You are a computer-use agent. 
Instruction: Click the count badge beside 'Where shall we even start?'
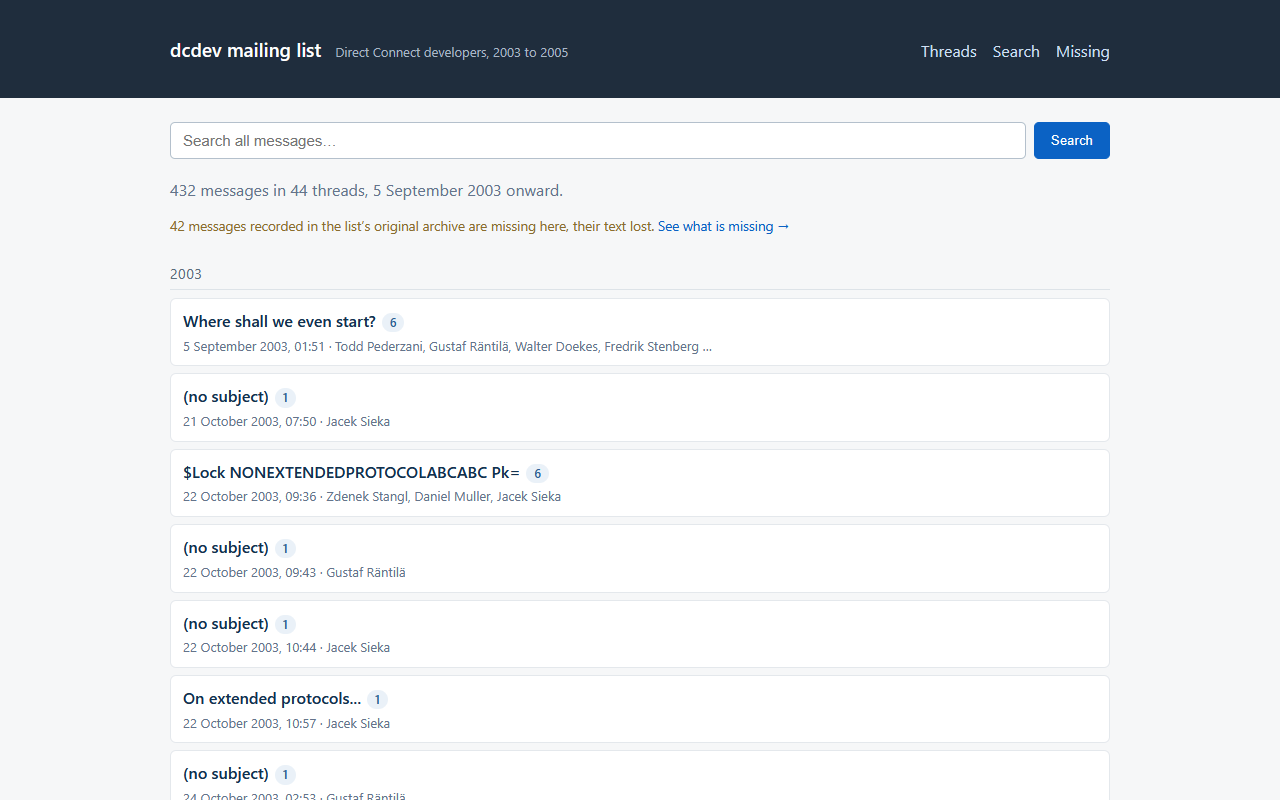pos(393,322)
